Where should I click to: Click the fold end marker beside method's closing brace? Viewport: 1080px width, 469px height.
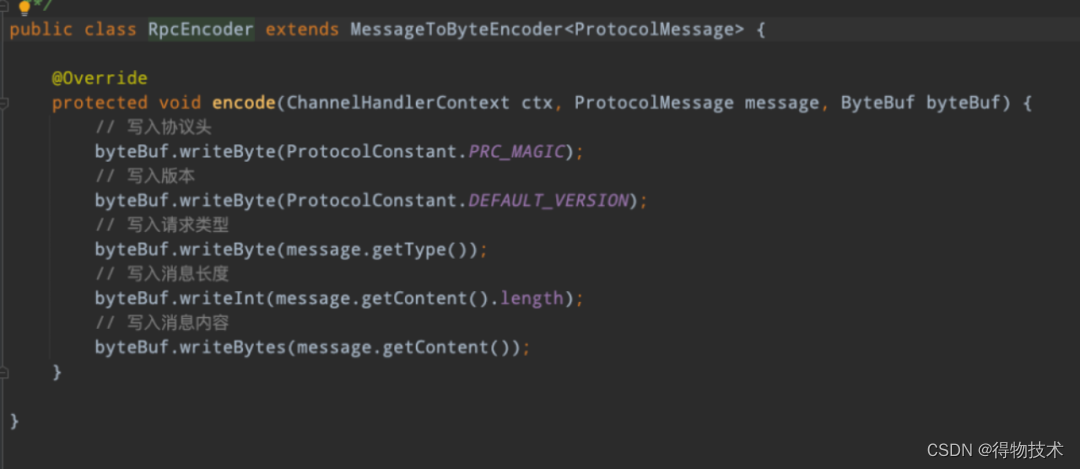pyautogui.click(x=4, y=373)
